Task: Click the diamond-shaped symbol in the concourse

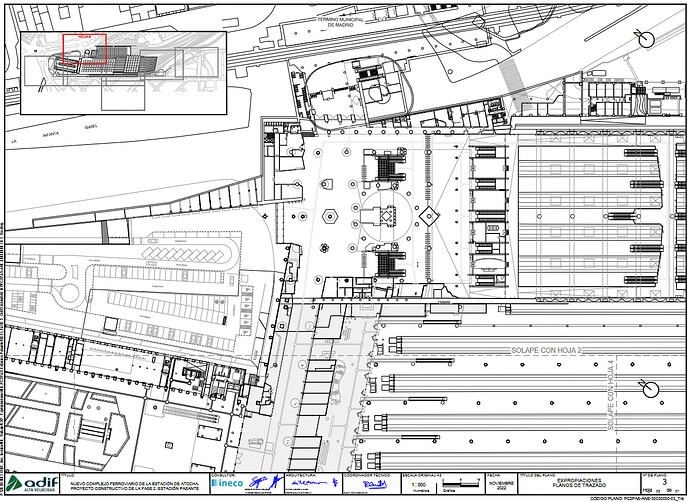Action: pyautogui.click(x=429, y=216)
